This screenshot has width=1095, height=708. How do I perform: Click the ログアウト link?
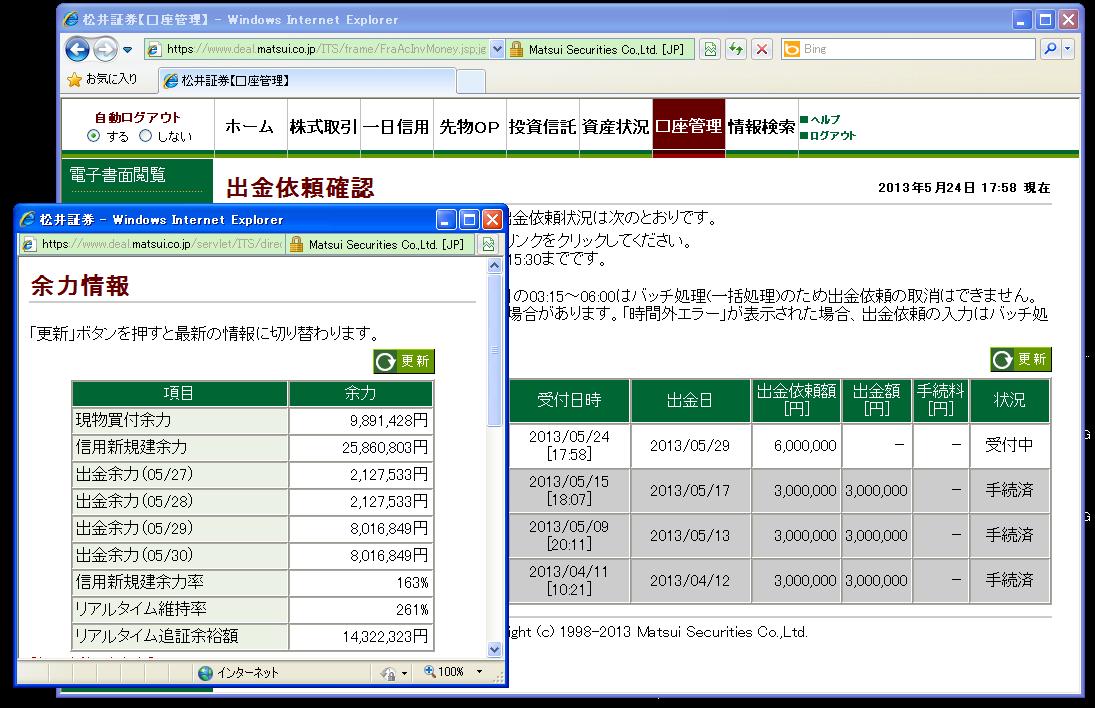pyautogui.click(x=832, y=136)
